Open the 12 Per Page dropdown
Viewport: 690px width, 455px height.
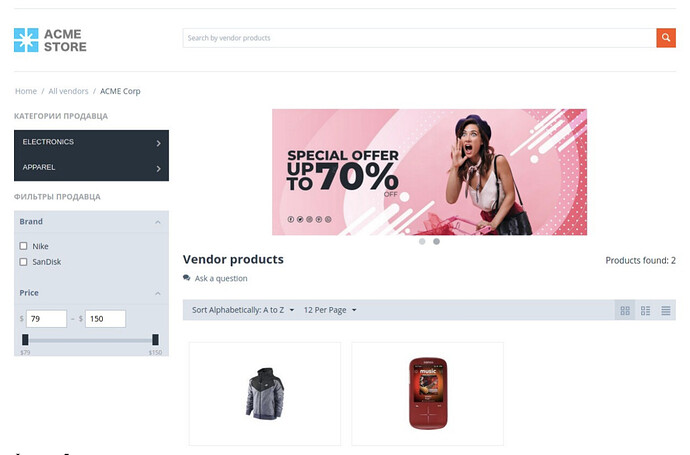[x=330, y=310]
